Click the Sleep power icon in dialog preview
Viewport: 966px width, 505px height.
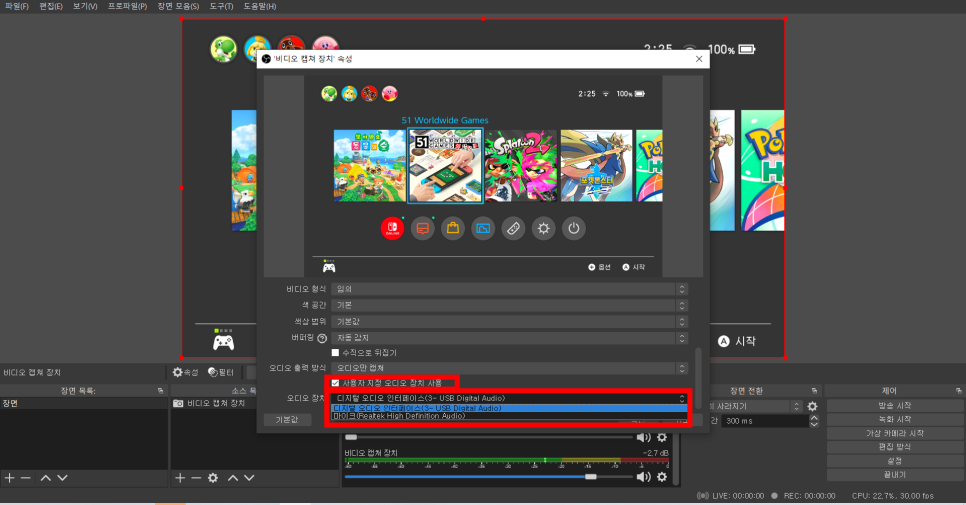point(574,228)
